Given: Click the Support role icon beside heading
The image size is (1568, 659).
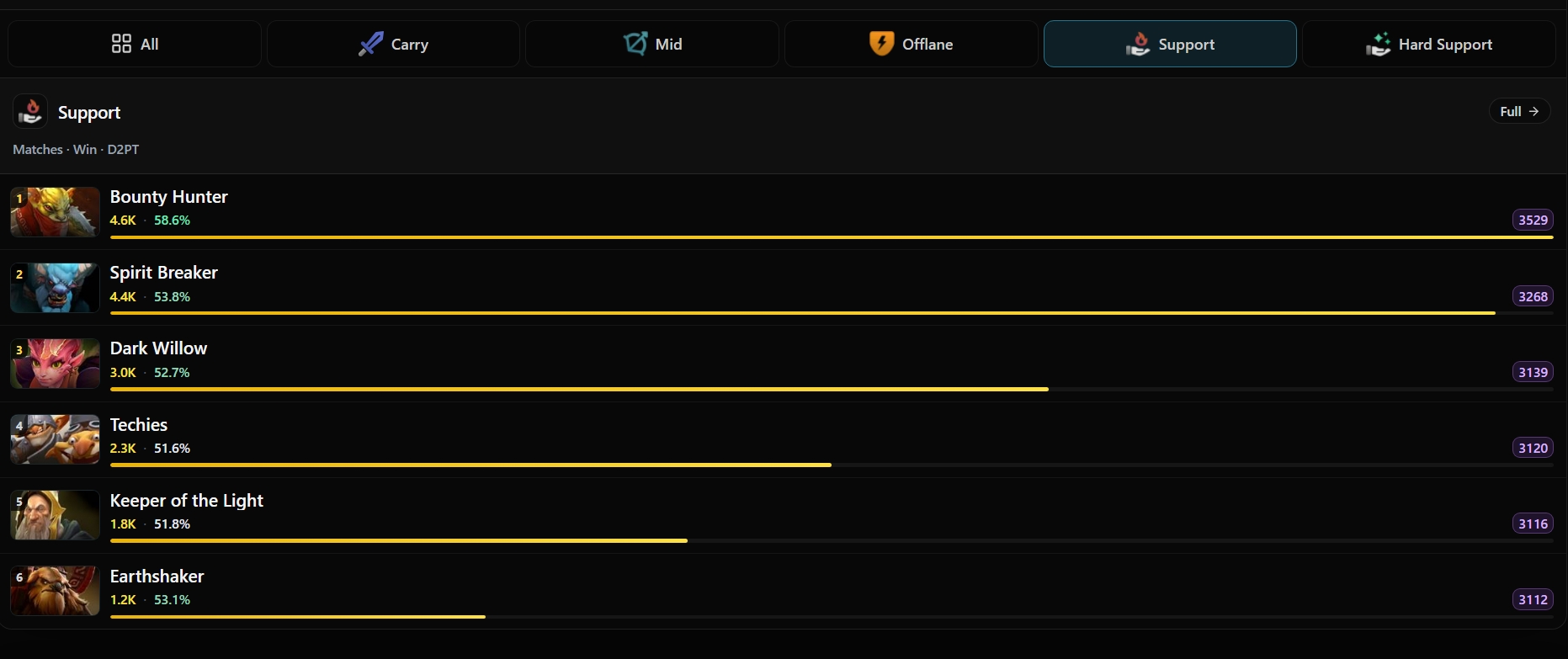Looking at the screenshot, I should click(x=30, y=111).
